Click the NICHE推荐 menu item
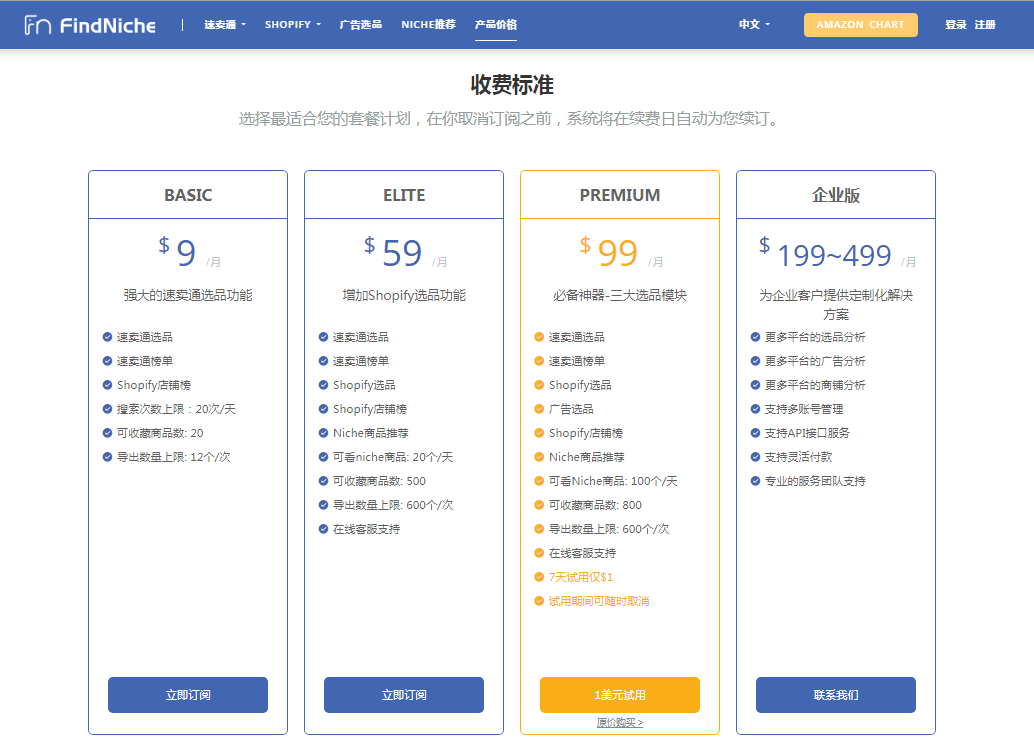This screenshot has height=756, width=1034. tap(428, 25)
